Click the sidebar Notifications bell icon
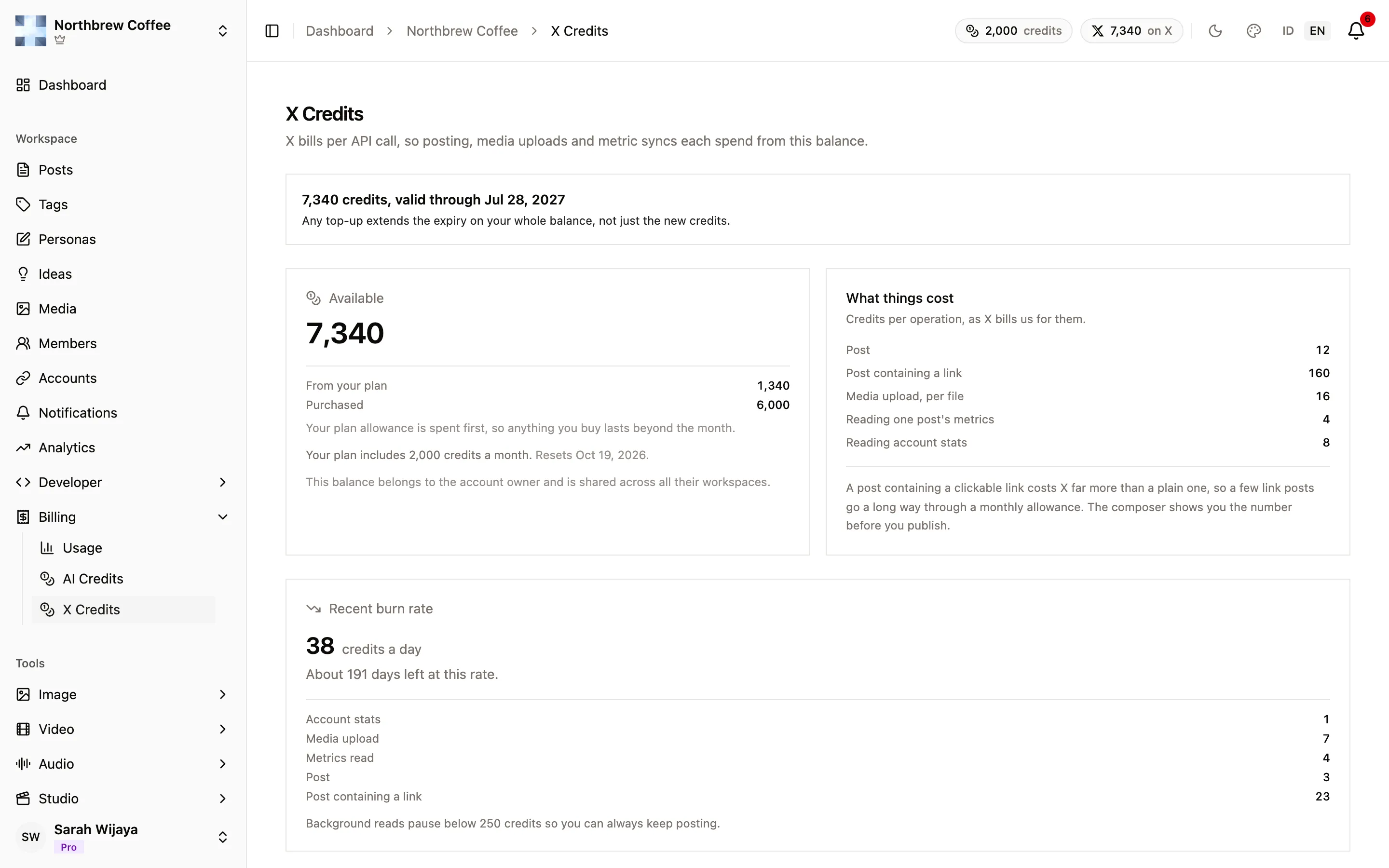 click(x=23, y=413)
